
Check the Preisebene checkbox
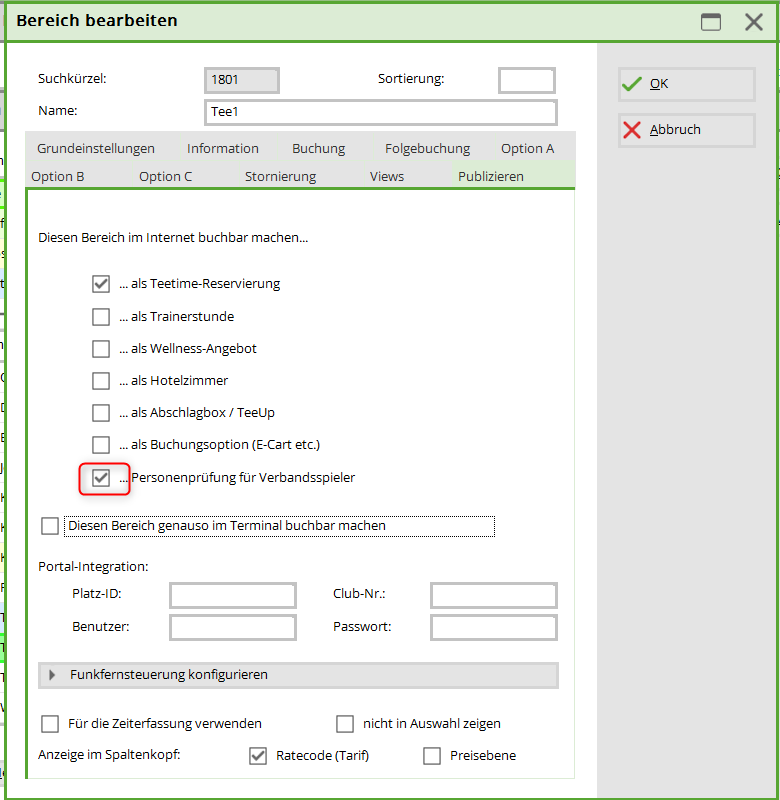pyautogui.click(x=432, y=756)
